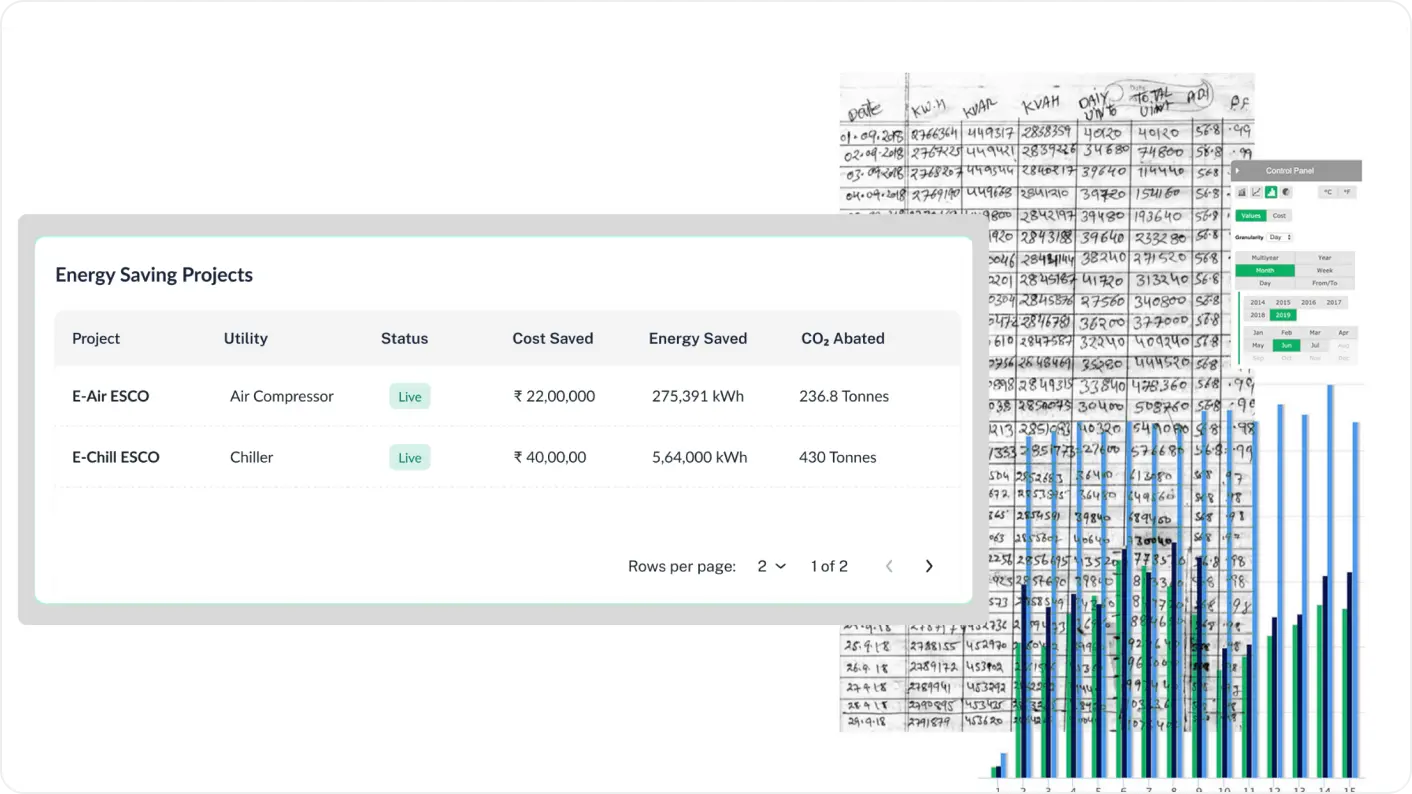1412x794 pixels.
Task: Go to next page of projects table
Action: click(x=929, y=566)
